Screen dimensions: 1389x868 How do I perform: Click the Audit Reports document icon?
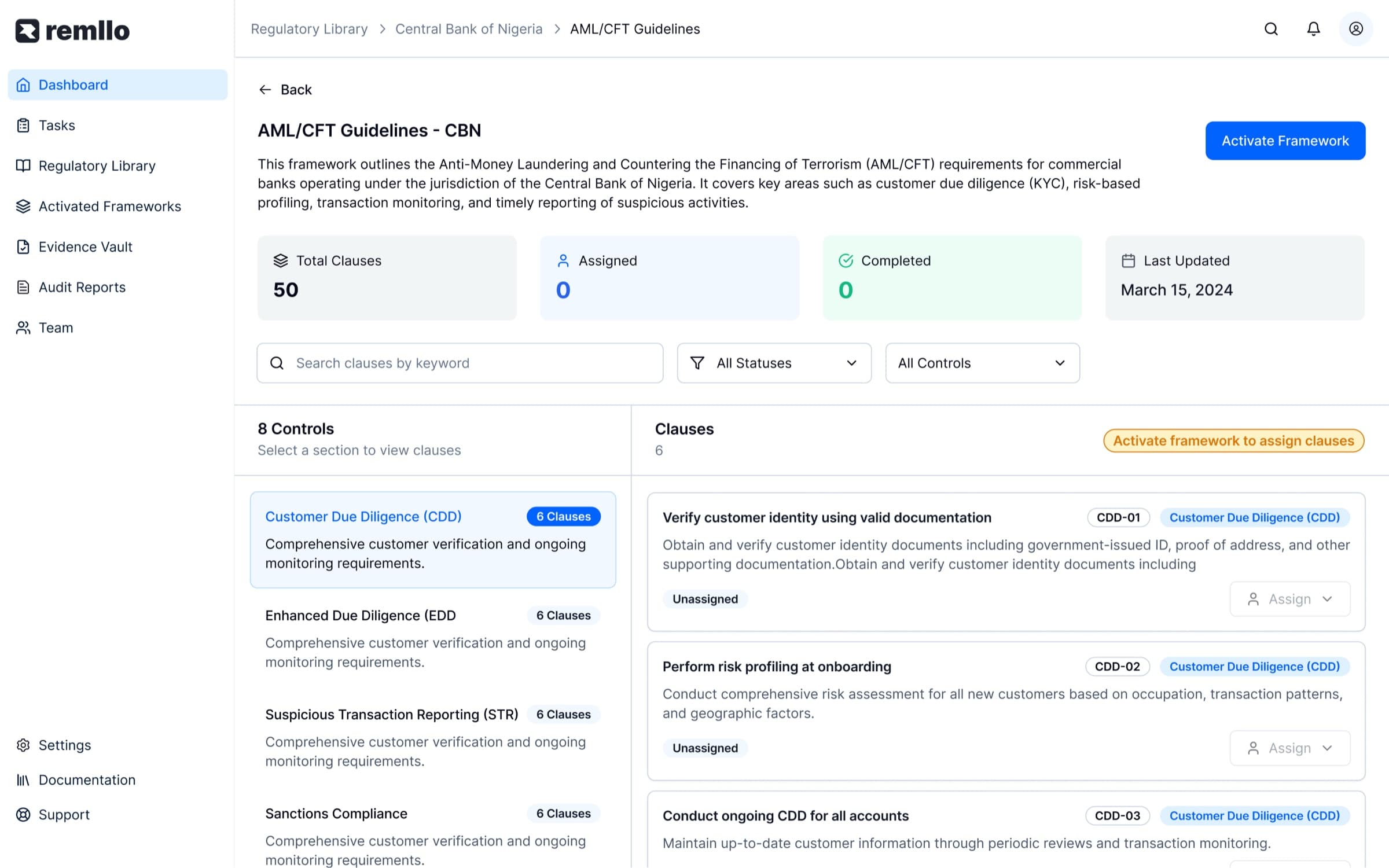[x=23, y=288]
